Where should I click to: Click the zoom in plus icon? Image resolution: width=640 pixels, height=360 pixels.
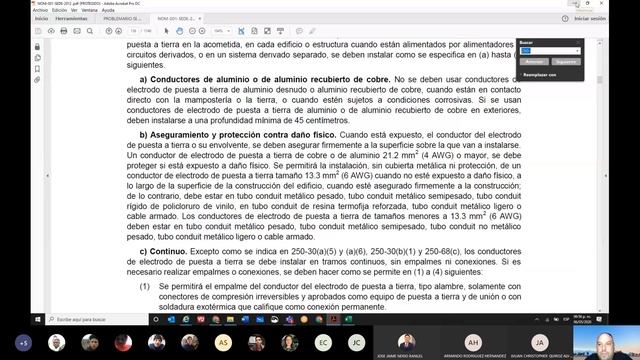(x=202, y=31)
